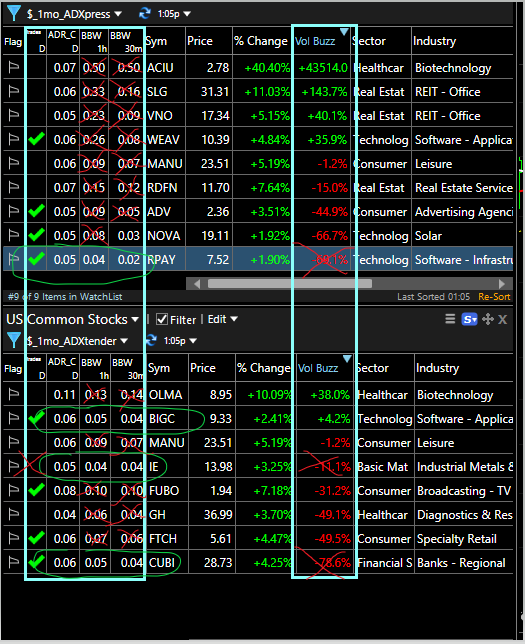Click the flag icon on the RDFN row
This screenshot has width=525, height=644.
click(x=14, y=187)
